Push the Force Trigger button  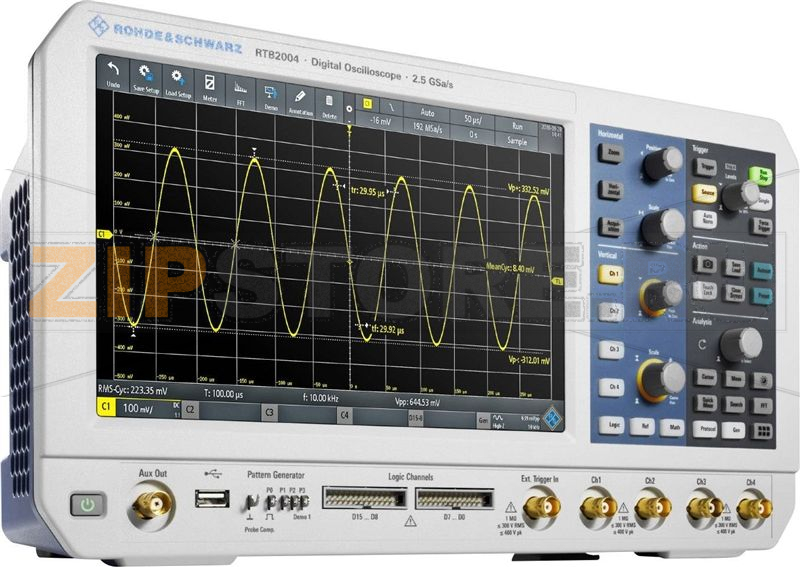click(x=762, y=226)
